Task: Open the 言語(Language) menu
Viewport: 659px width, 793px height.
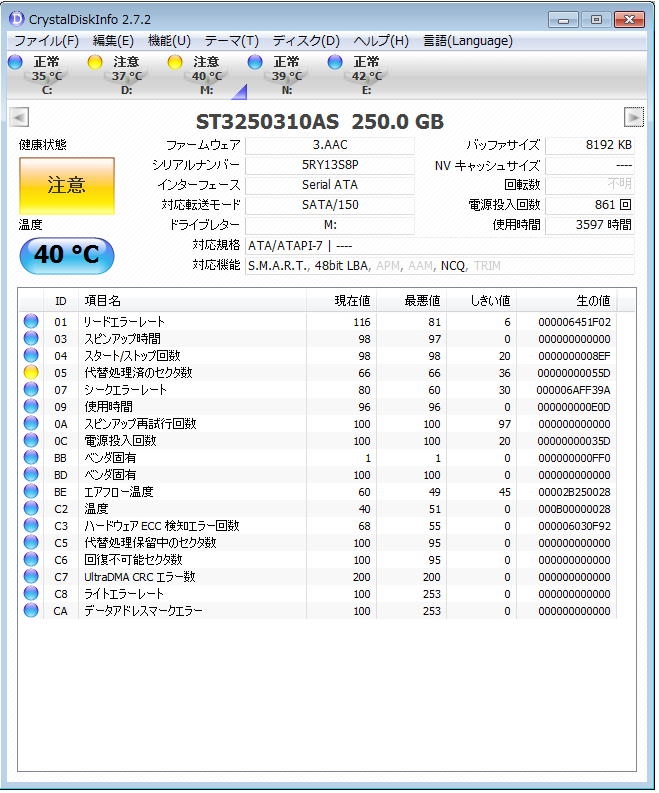Action: [468, 40]
